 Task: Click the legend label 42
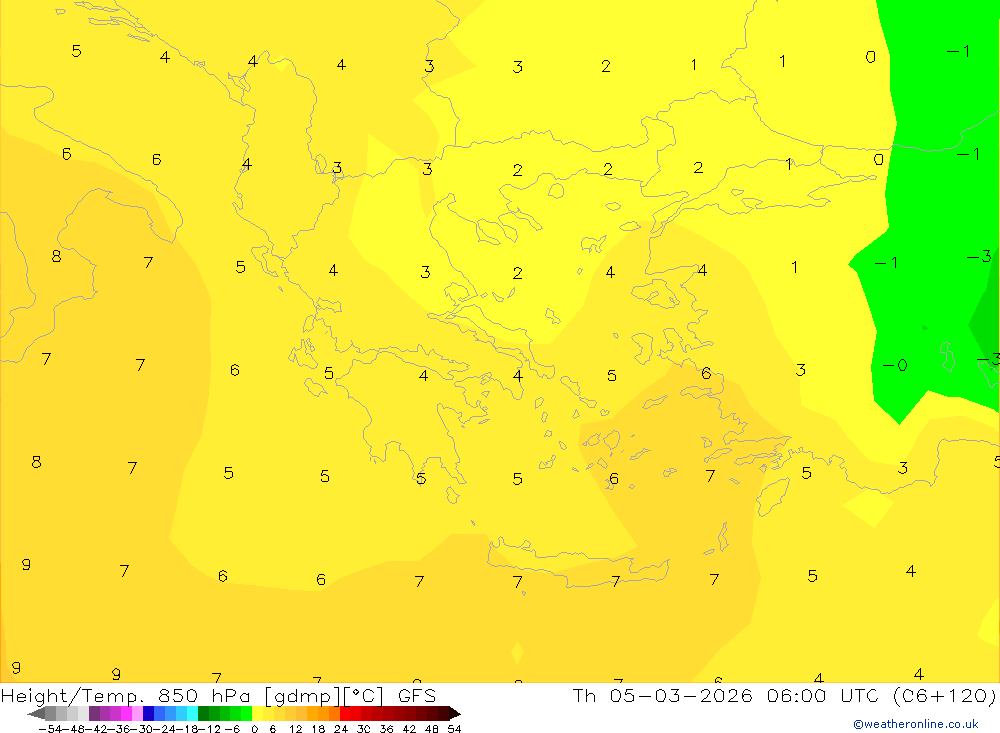(409, 729)
